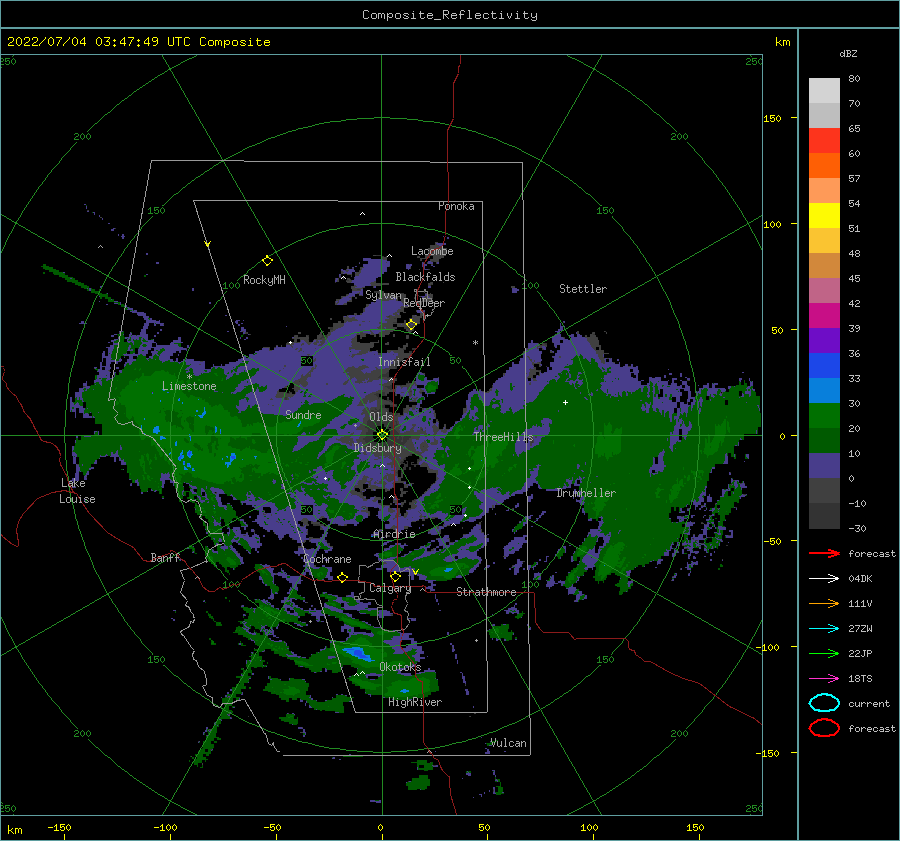
Task: Click the magenta 18TS arrow legend icon
Action: pyautogui.click(x=824, y=679)
